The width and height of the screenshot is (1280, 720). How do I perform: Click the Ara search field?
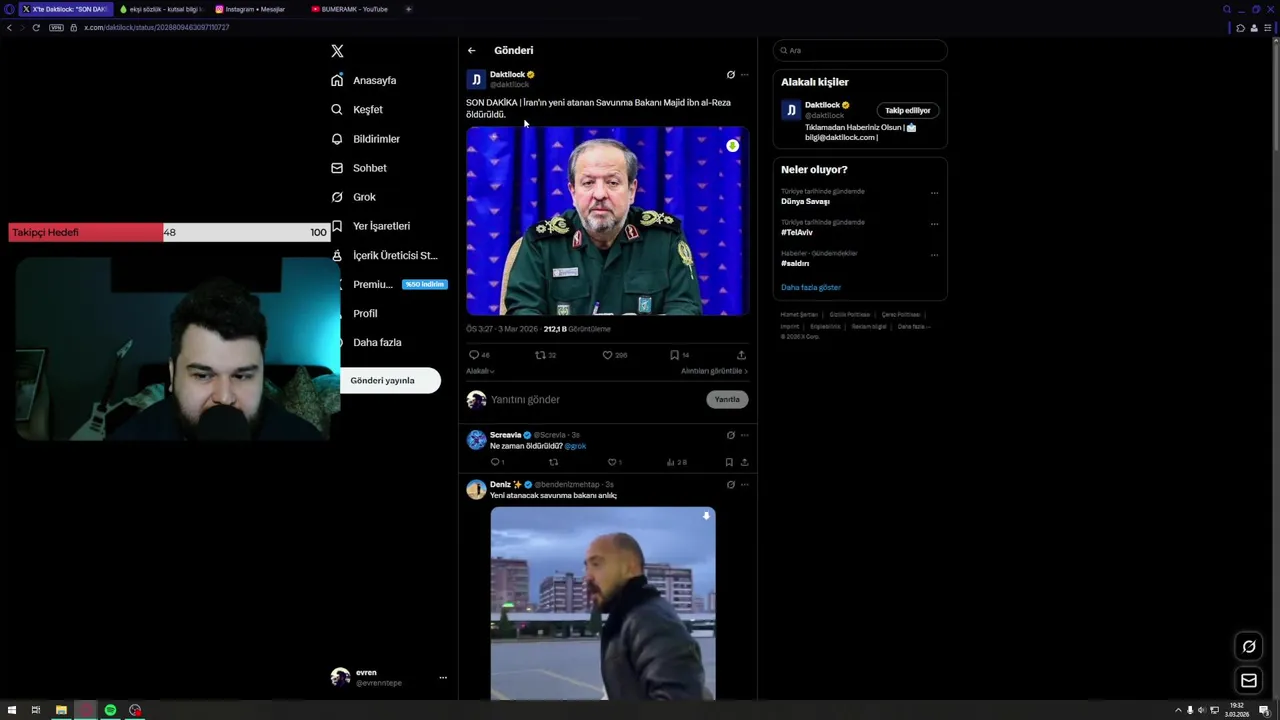coord(860,50)
